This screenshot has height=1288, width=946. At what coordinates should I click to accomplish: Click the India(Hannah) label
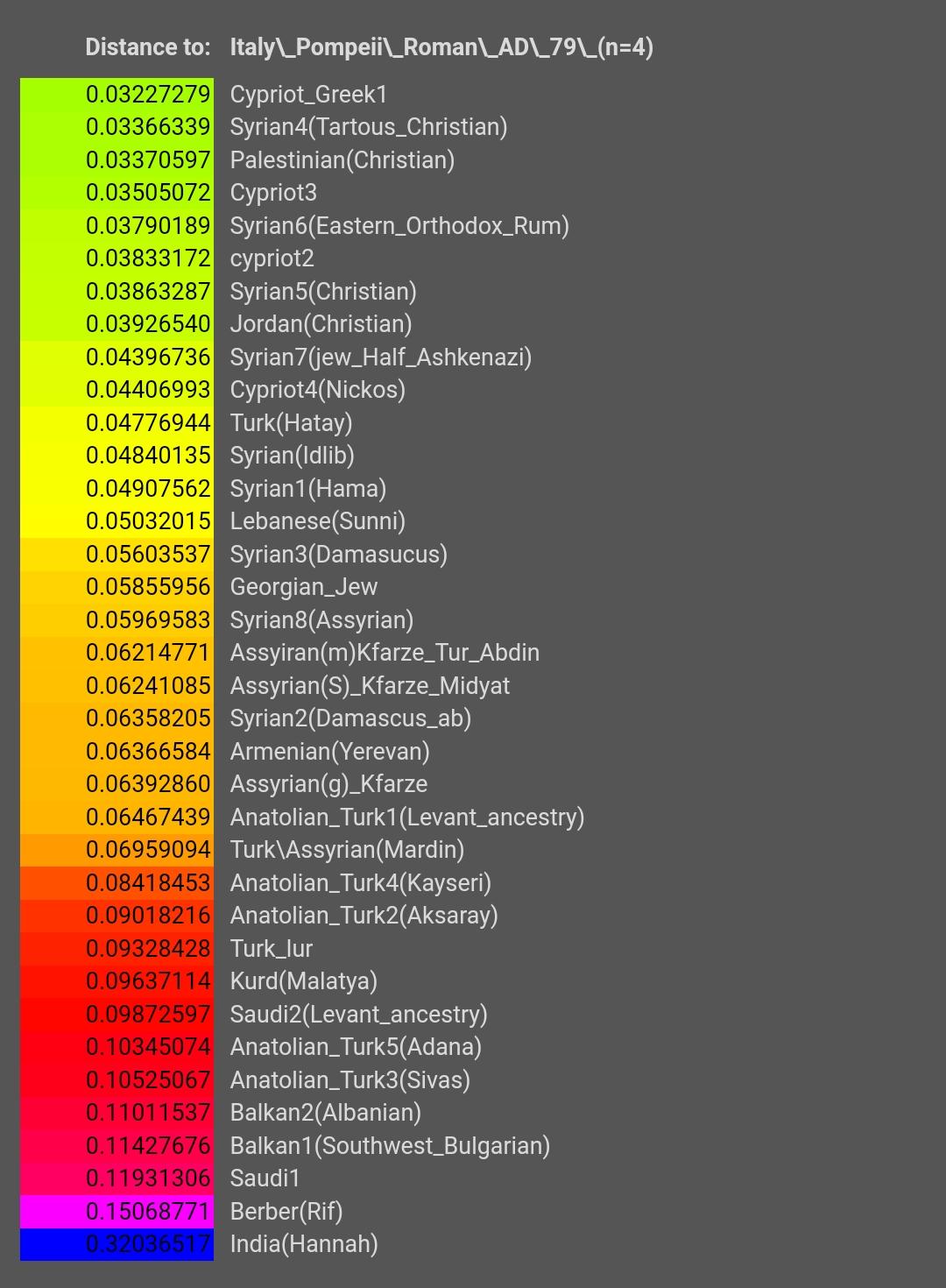[x=304, y=1244]
